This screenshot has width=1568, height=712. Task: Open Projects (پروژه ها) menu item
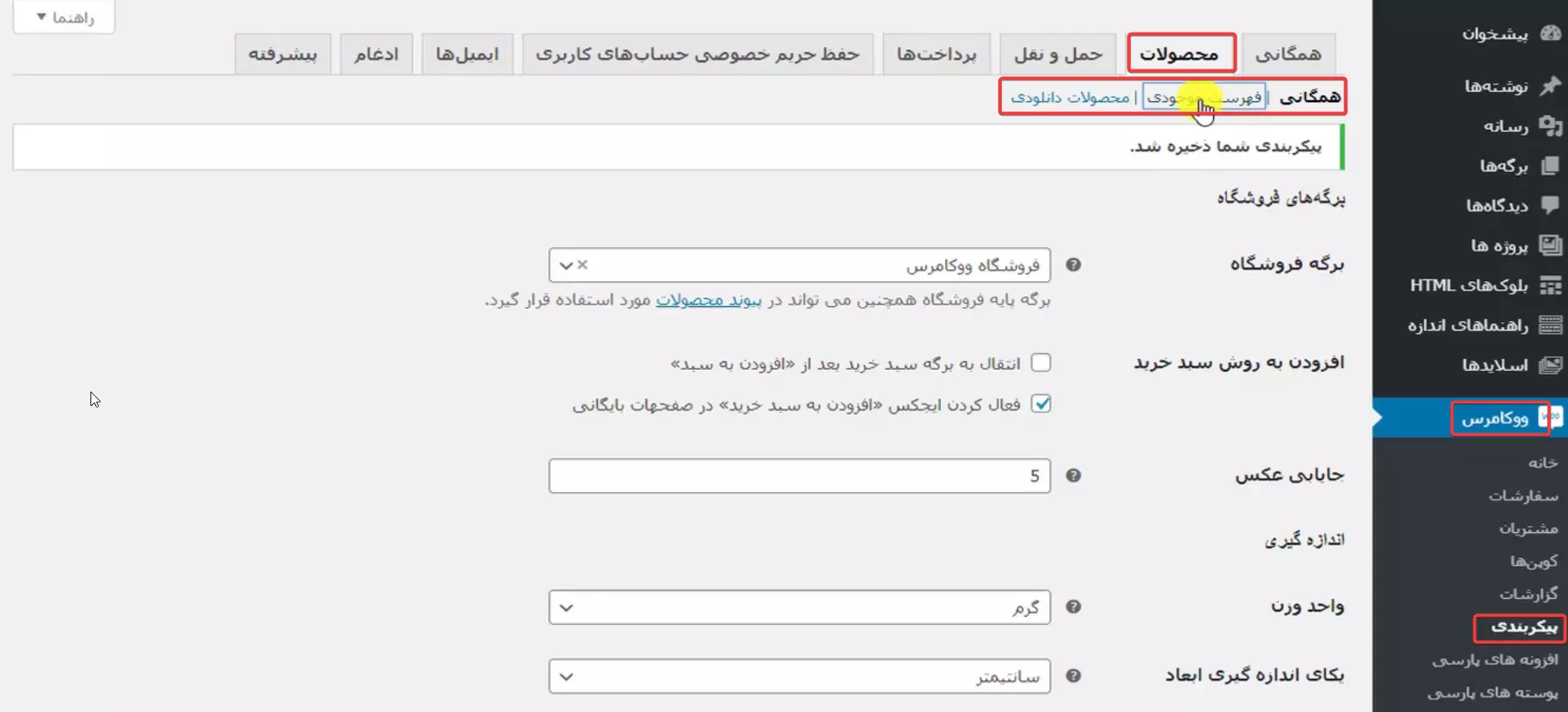tap(1499, 245)
